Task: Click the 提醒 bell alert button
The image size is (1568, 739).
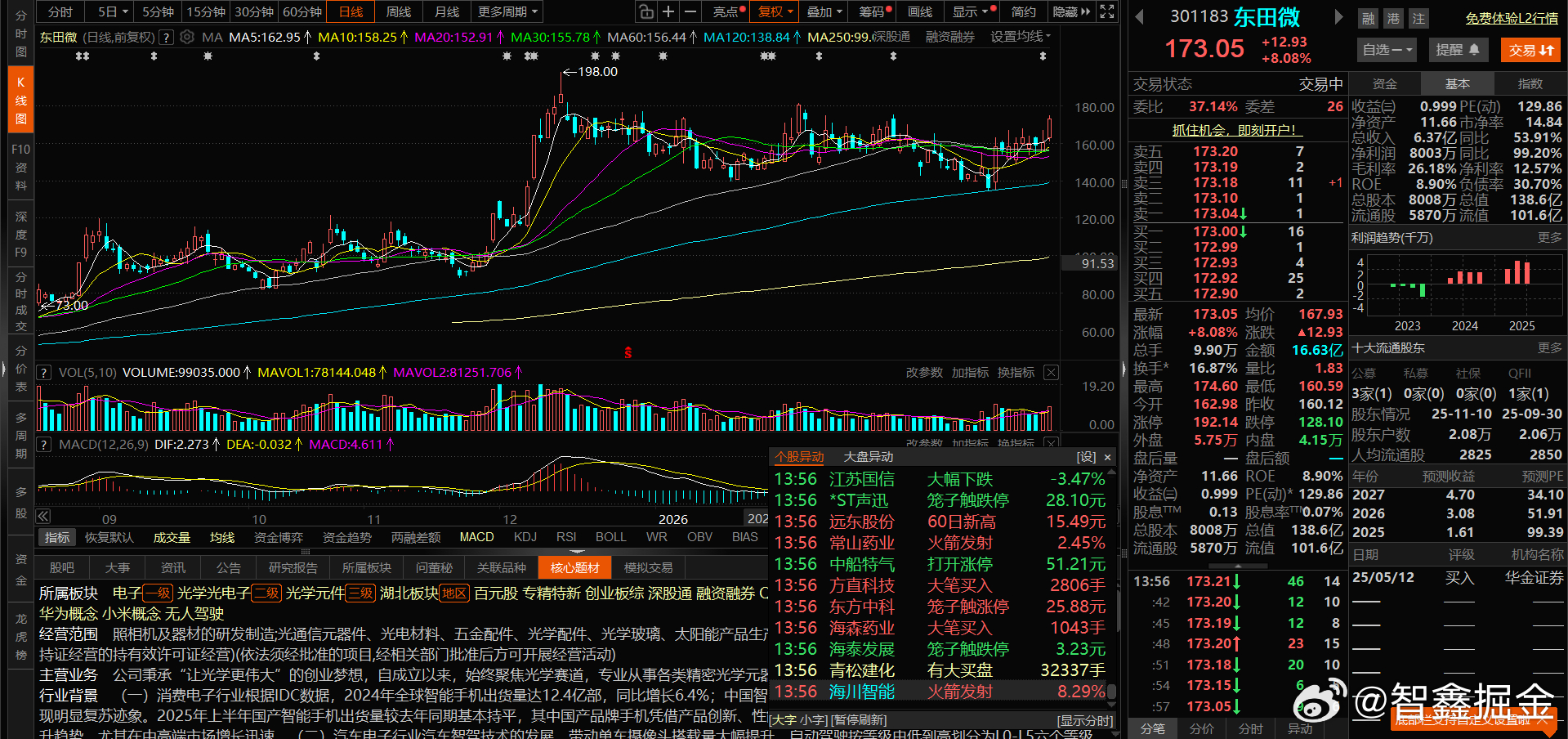Action: tap(1458, 50)
